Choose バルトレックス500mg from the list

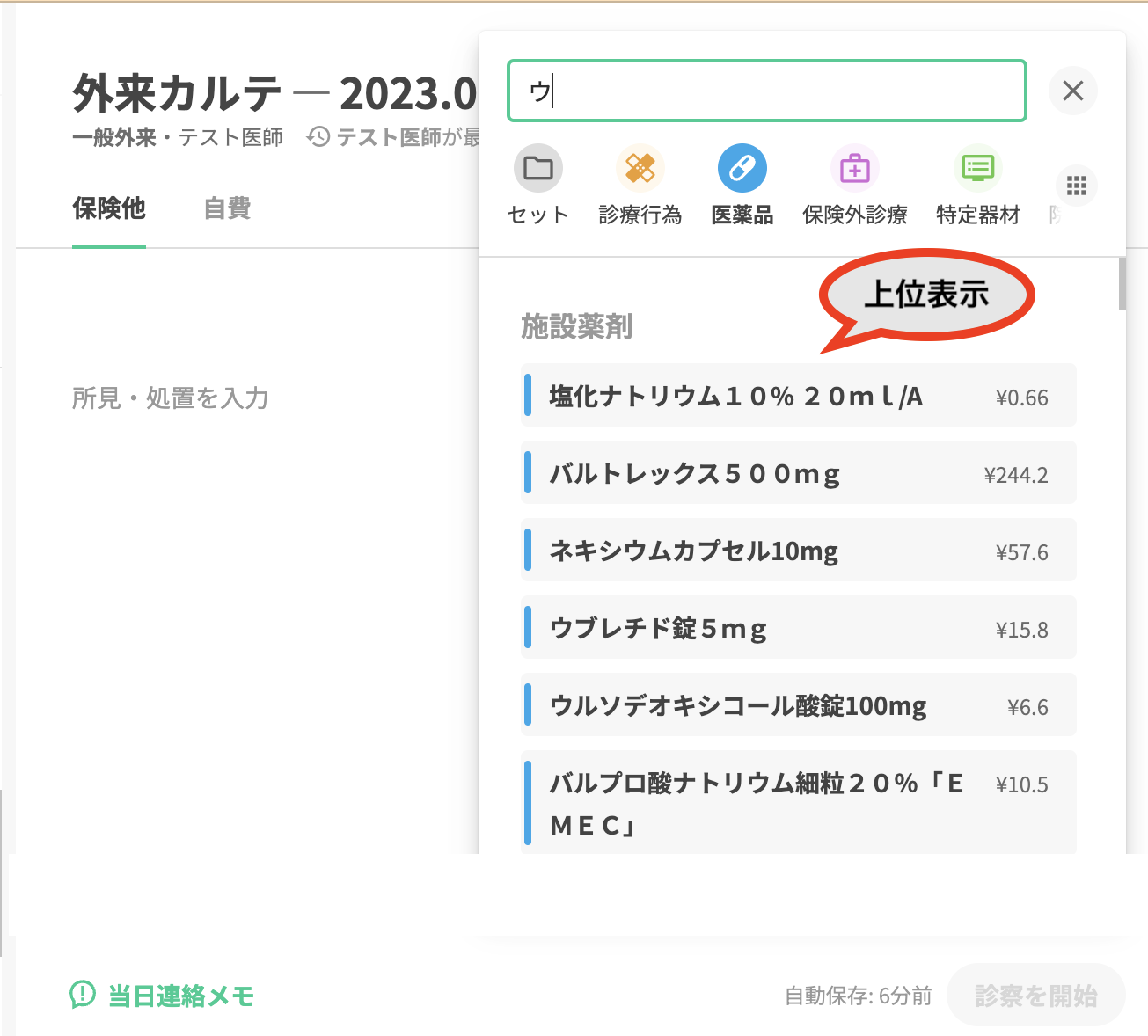[798, 473]
